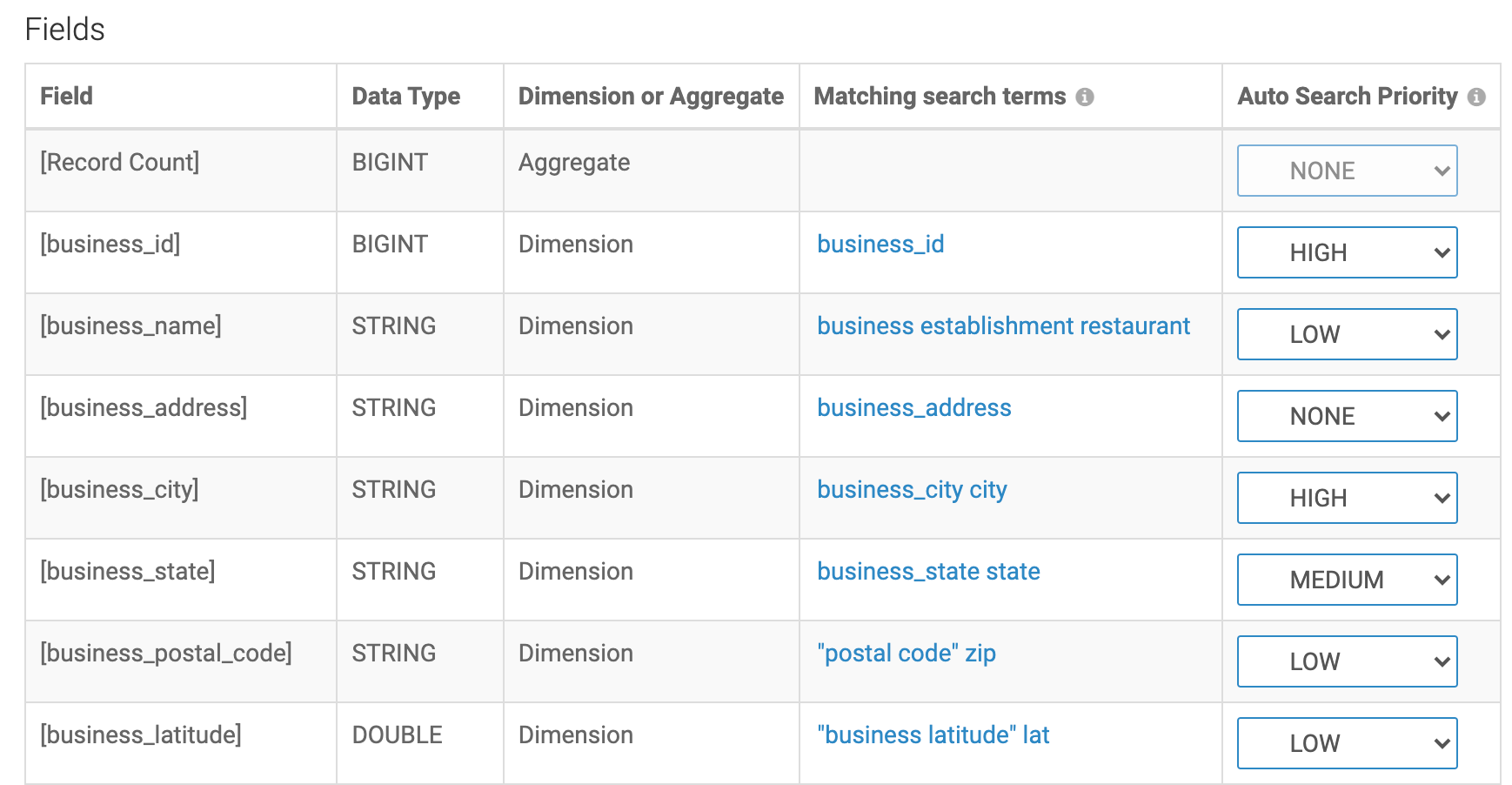The image size is (1512, 785).
Task: Click the Field column header
Action: coord(67,97)
